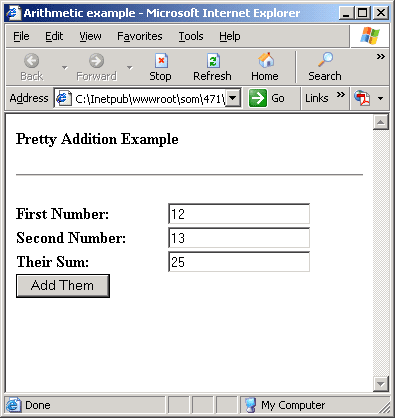395x418 pixels.
Task: Open the Search toolbar icon
Action: pos(325,60)
